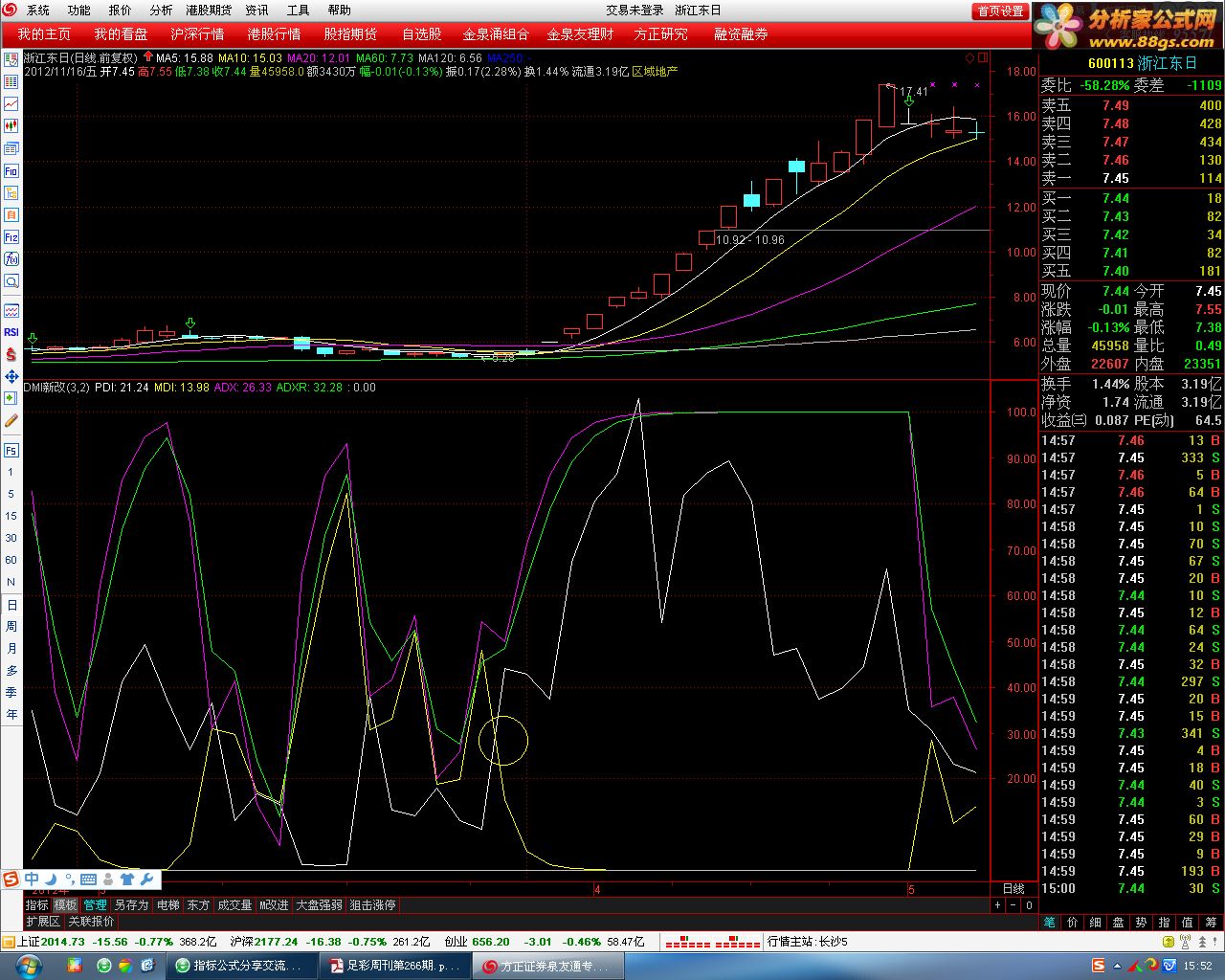The height and width of the screenshot is (980, 1225).
Task: Open the 帮助 menu
Action: point(340,10)
